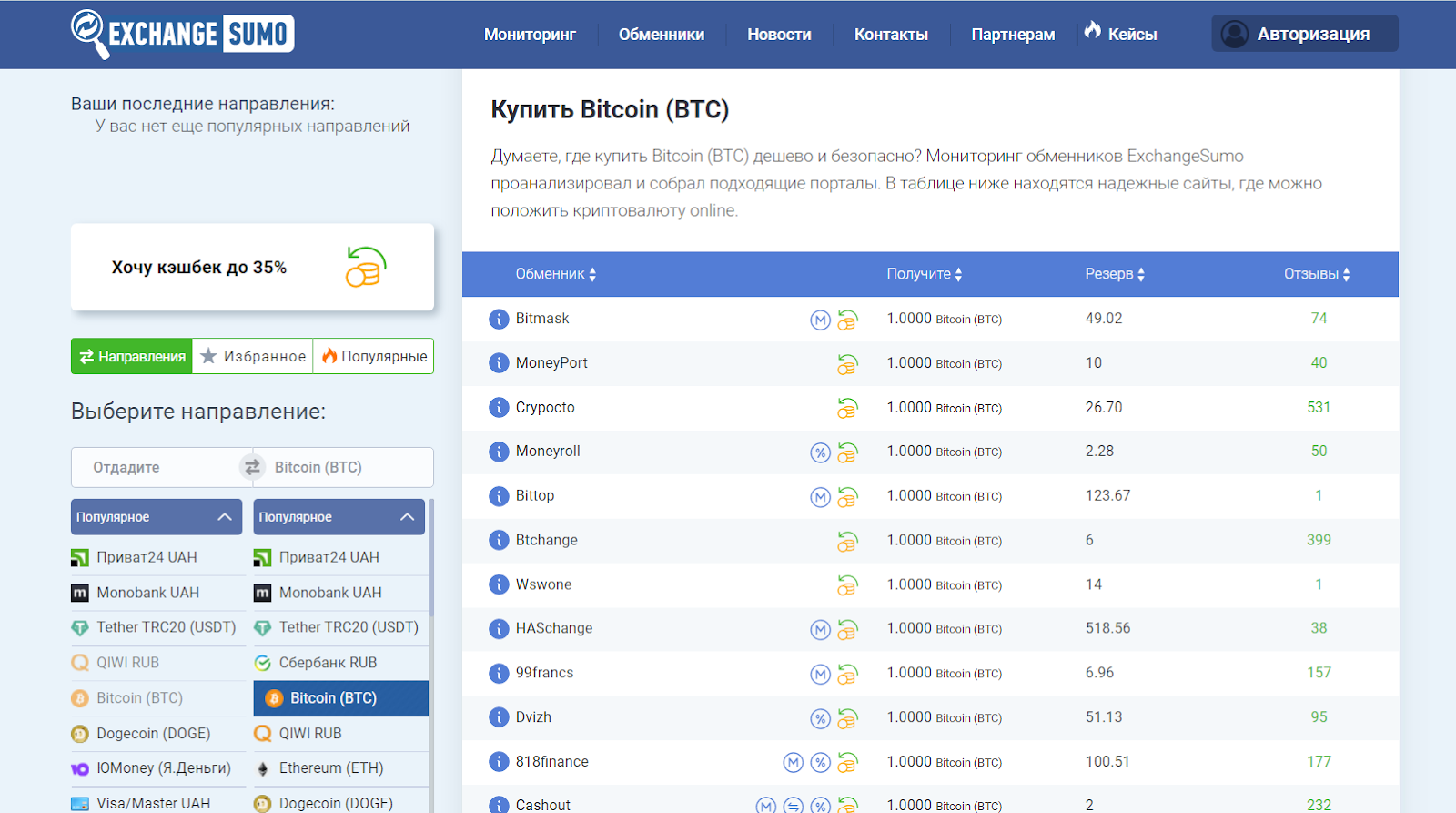This screenshot has width=1456, height=813.
Task: Collapse the right Популярное list
Action: point(339,516)
